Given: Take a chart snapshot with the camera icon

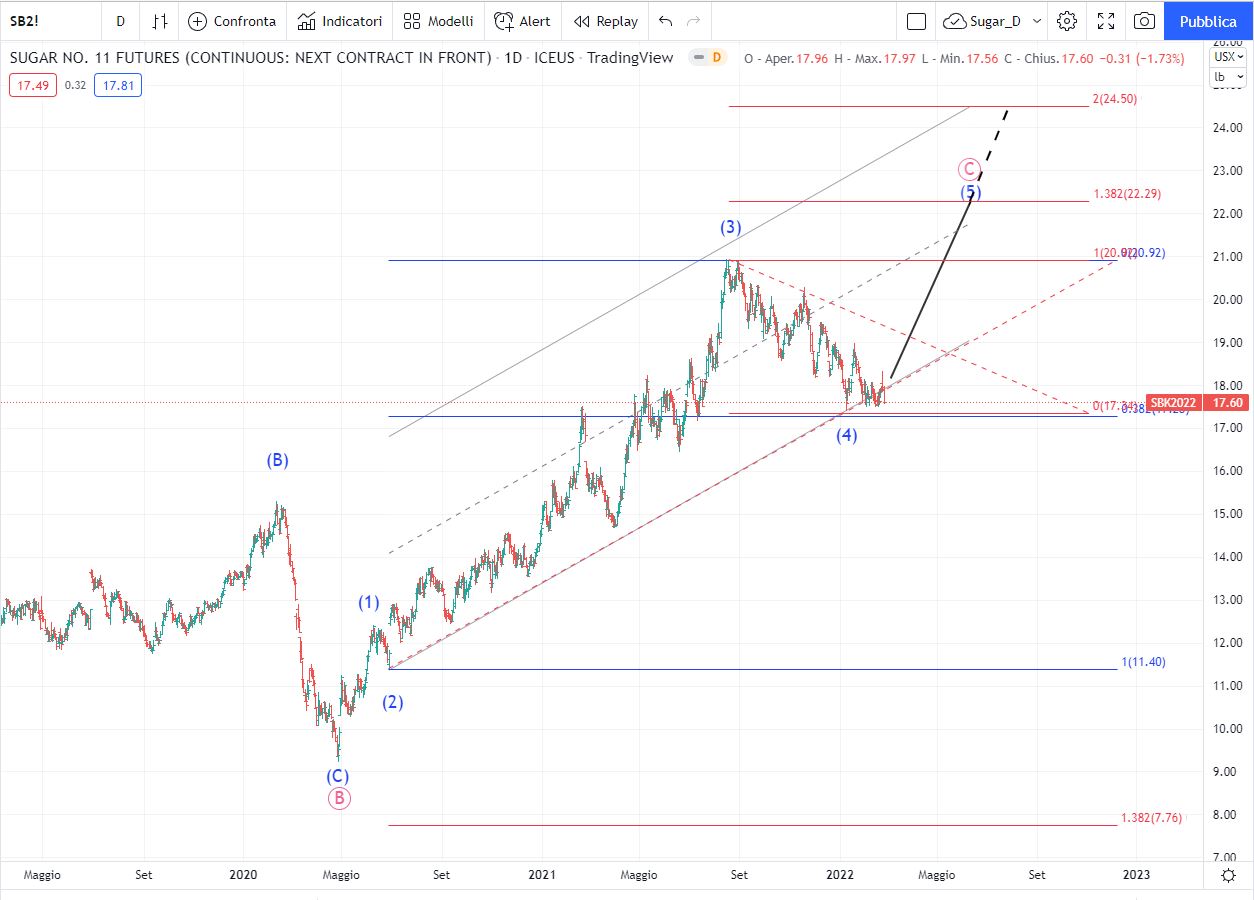Looking at the screenshot, I should pyautogui.click(x=1145, y=21).
